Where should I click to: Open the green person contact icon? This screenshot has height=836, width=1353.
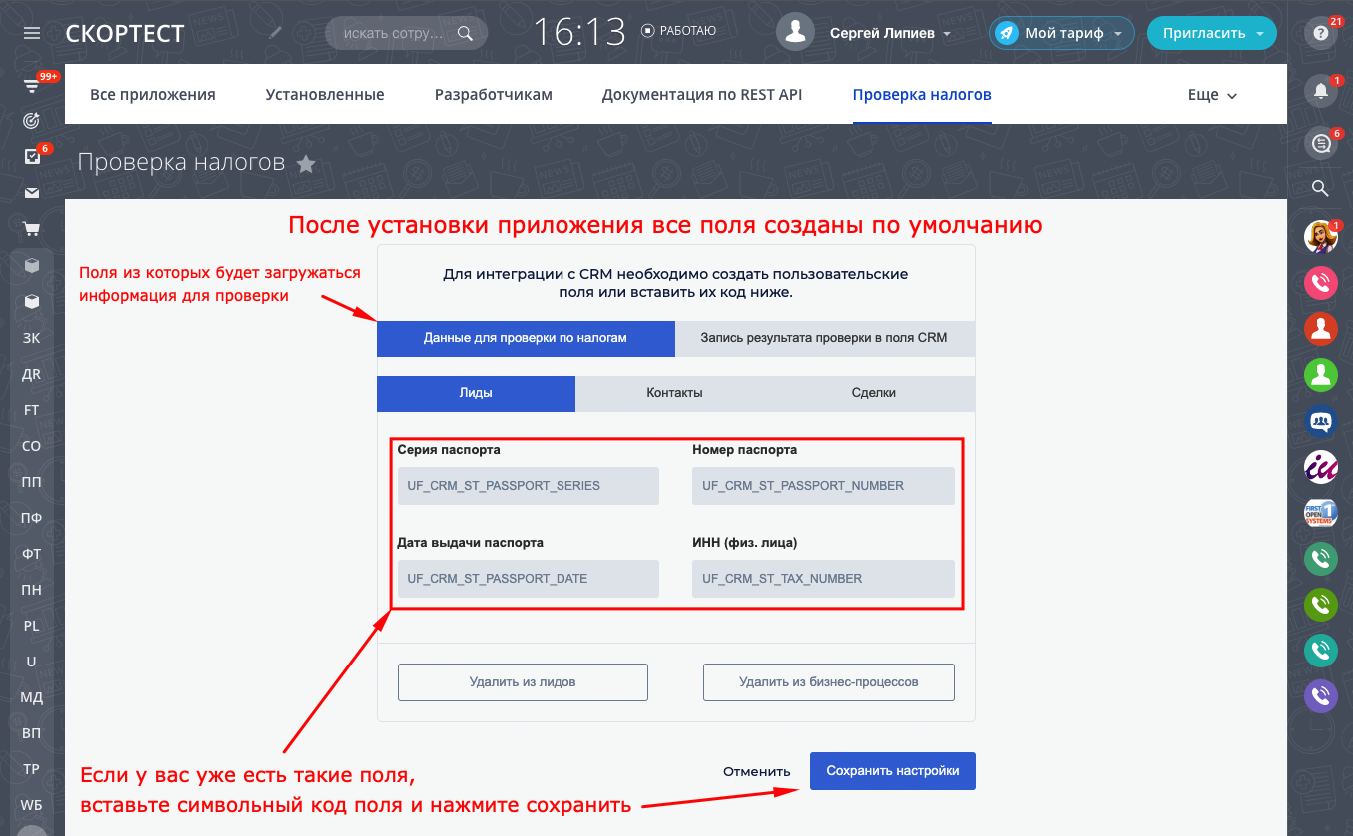tap(1321, 374)
